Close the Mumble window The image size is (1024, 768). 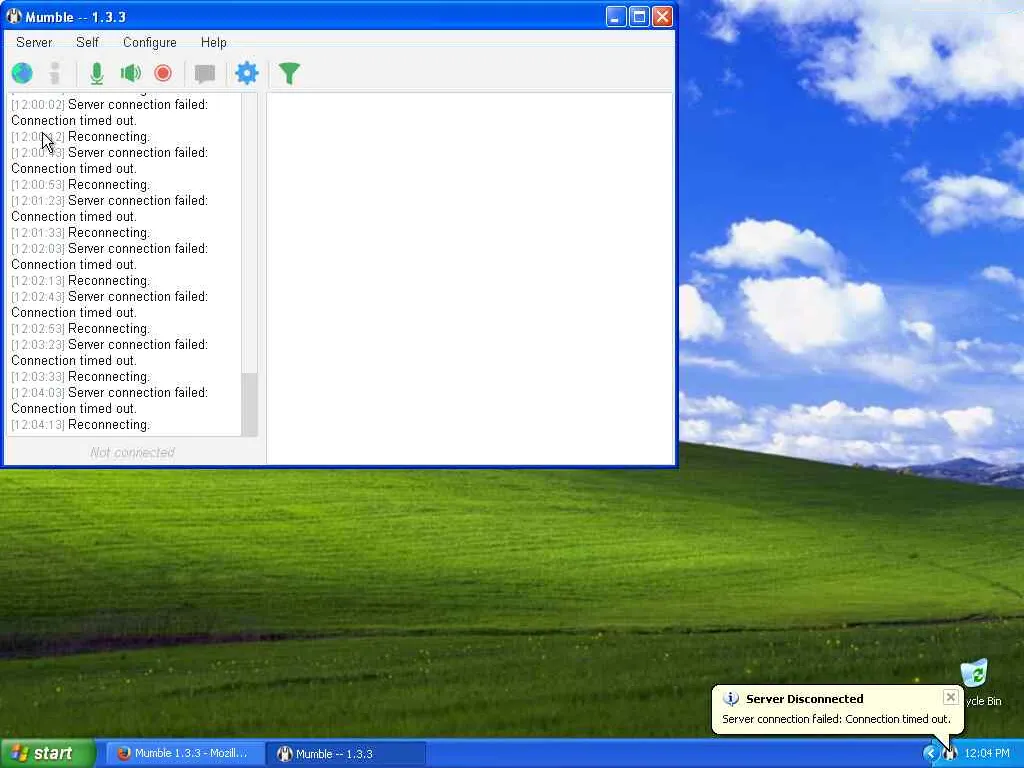pos(662,16)
